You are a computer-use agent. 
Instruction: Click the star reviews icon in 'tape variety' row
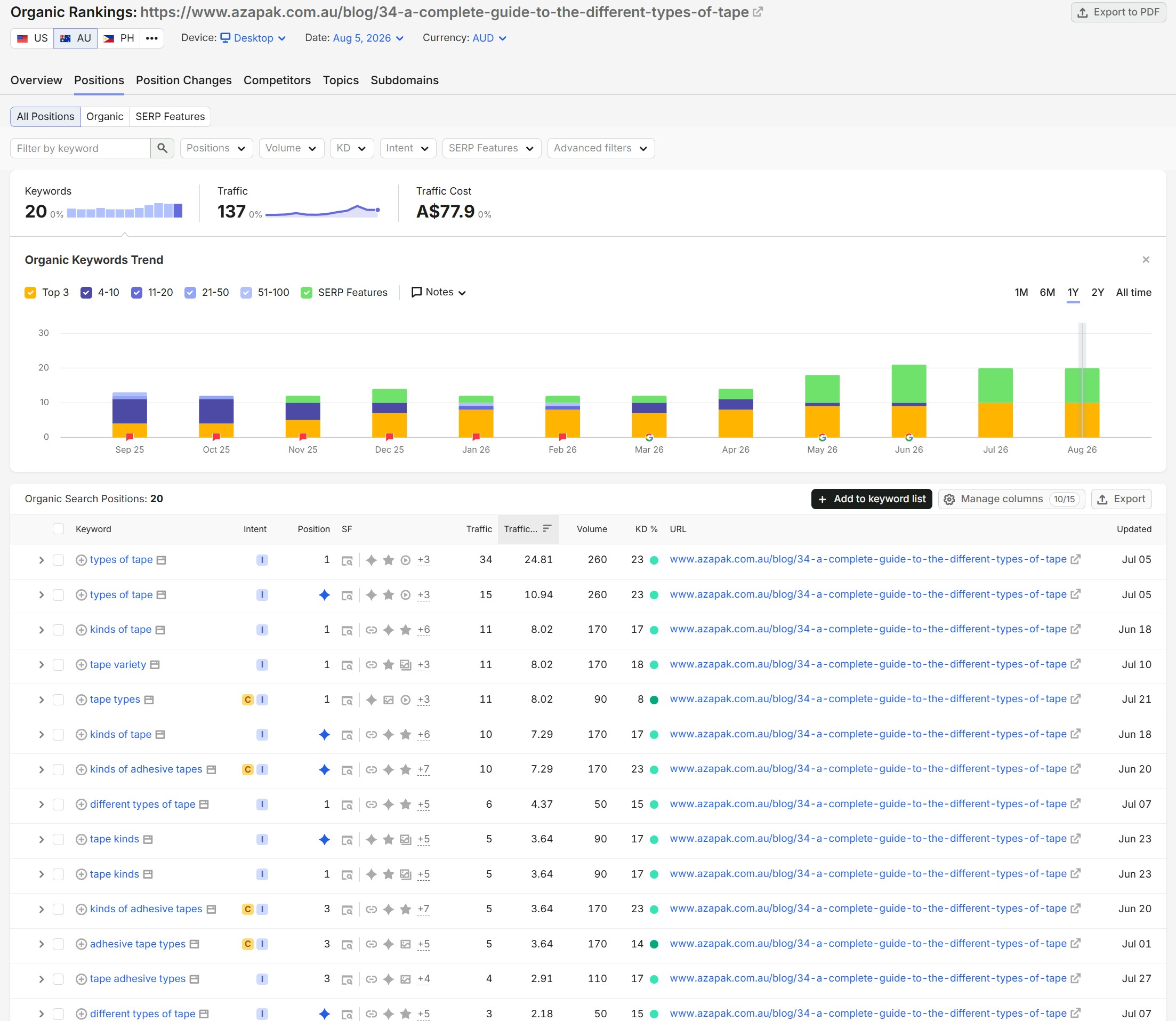pyautogui.click(x=389, y=665)
